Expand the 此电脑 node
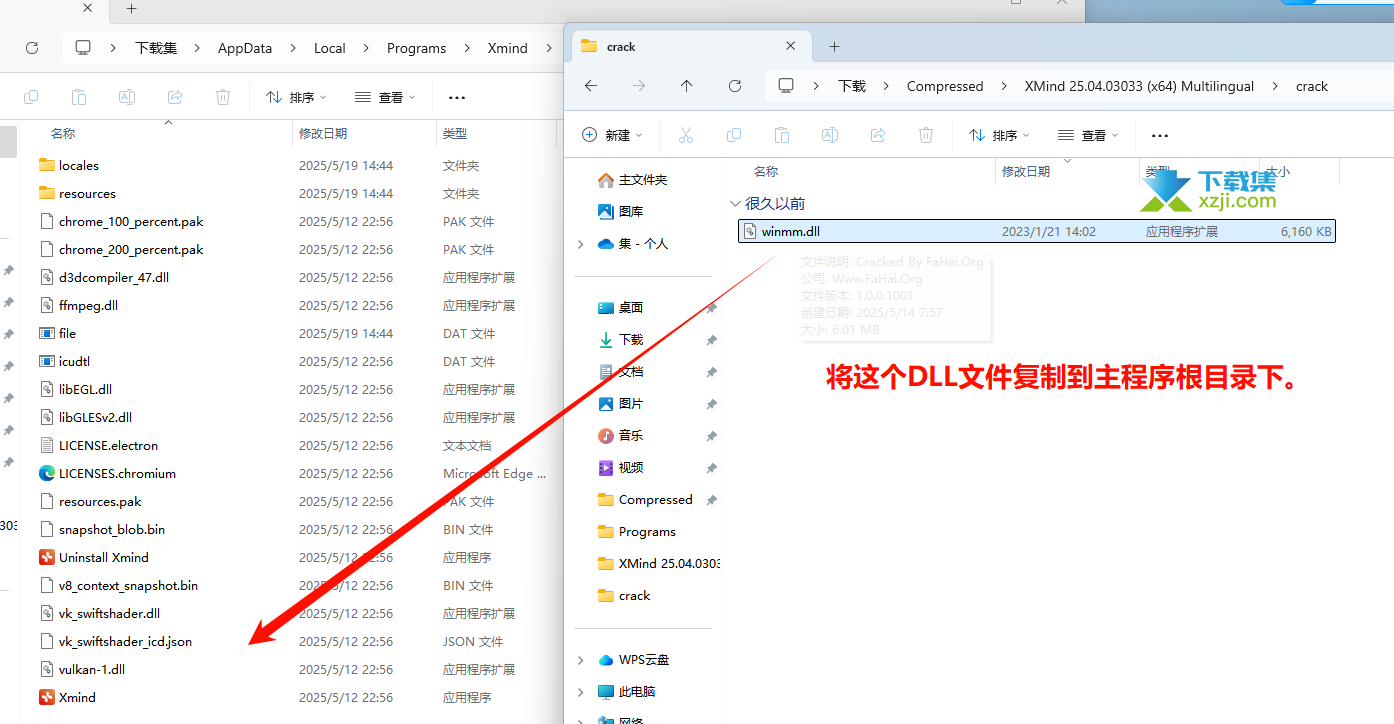This screenshot has height=724, width=1394. [581, 692]
